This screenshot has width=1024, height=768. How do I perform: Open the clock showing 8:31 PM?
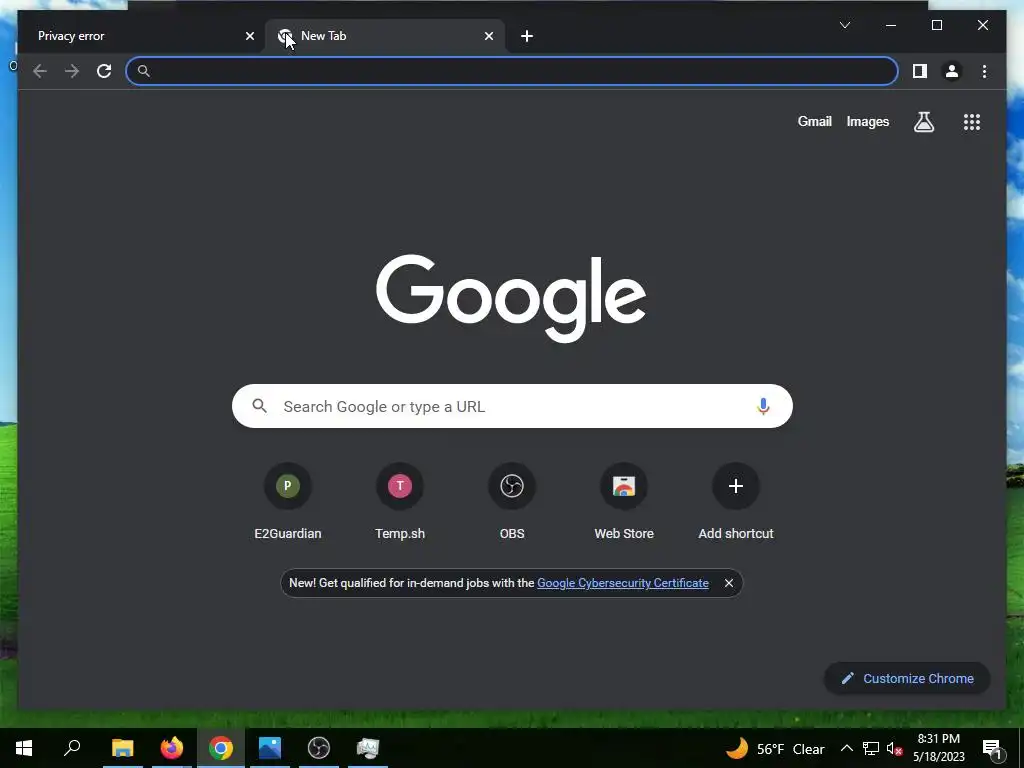tap(938, 748)
